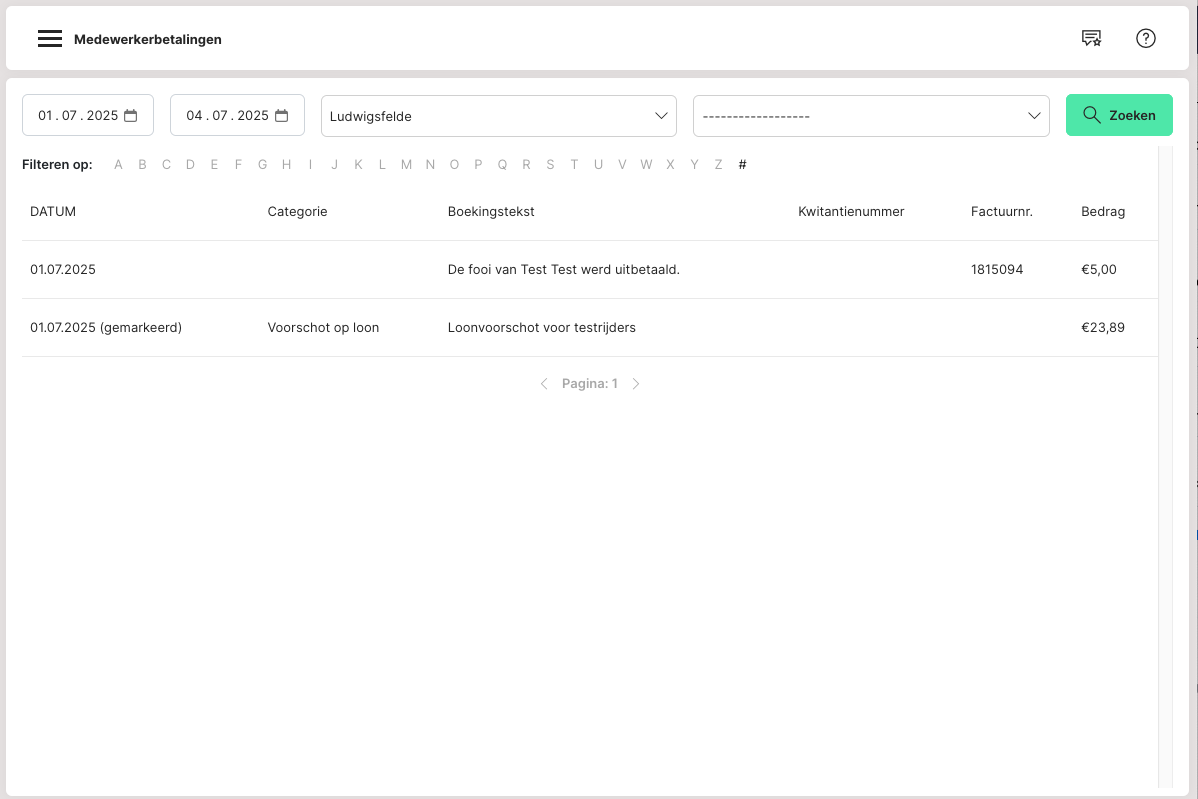The height and width of the screenshot is (799, 1198).
Task: Filter by letter K
Action: (358, 164)
